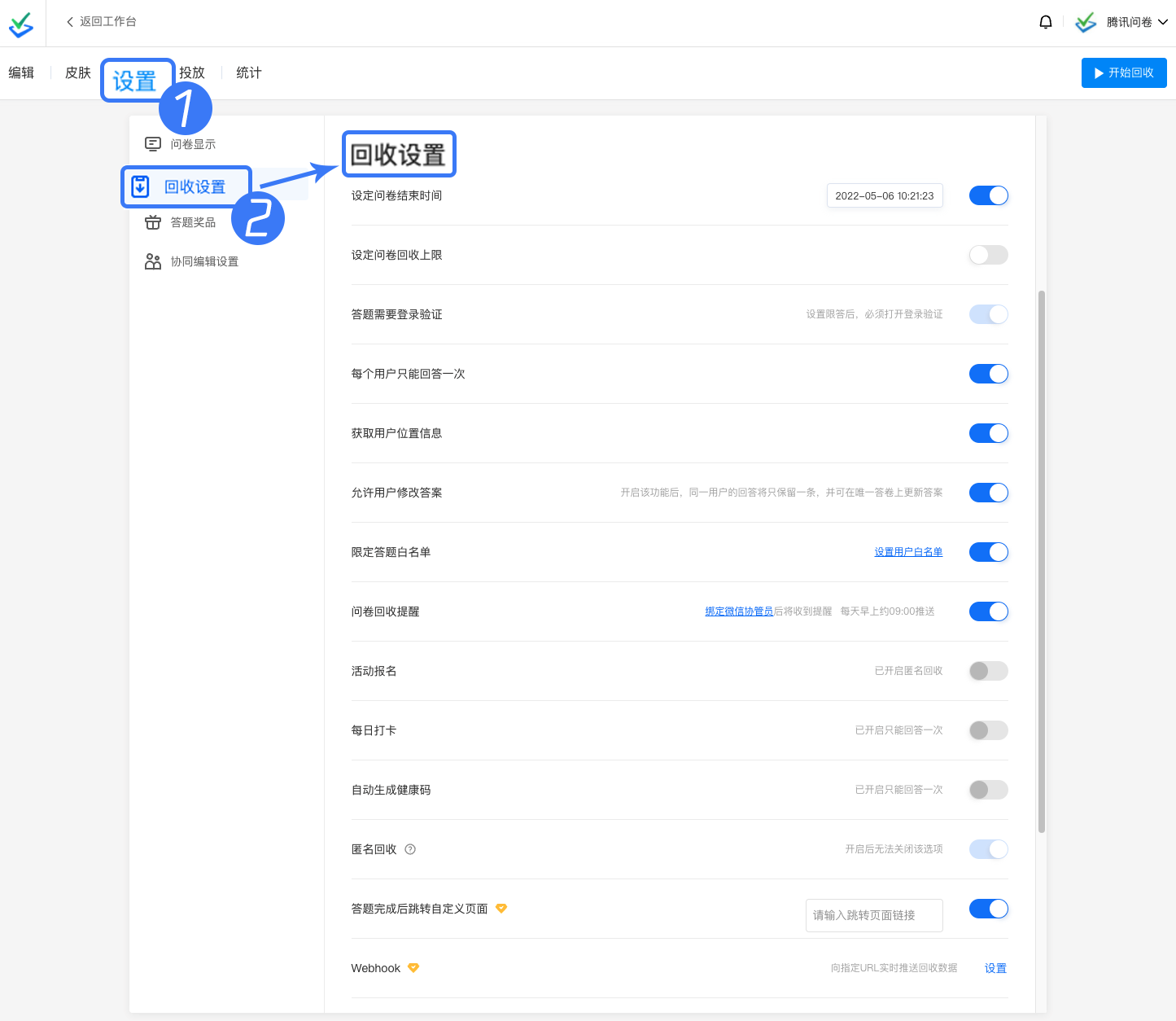Click the premium diamond badge next to Webhook
The width and height of the screenshot is (1176, 1021).
pyautogui.click(x=413, y=968)
